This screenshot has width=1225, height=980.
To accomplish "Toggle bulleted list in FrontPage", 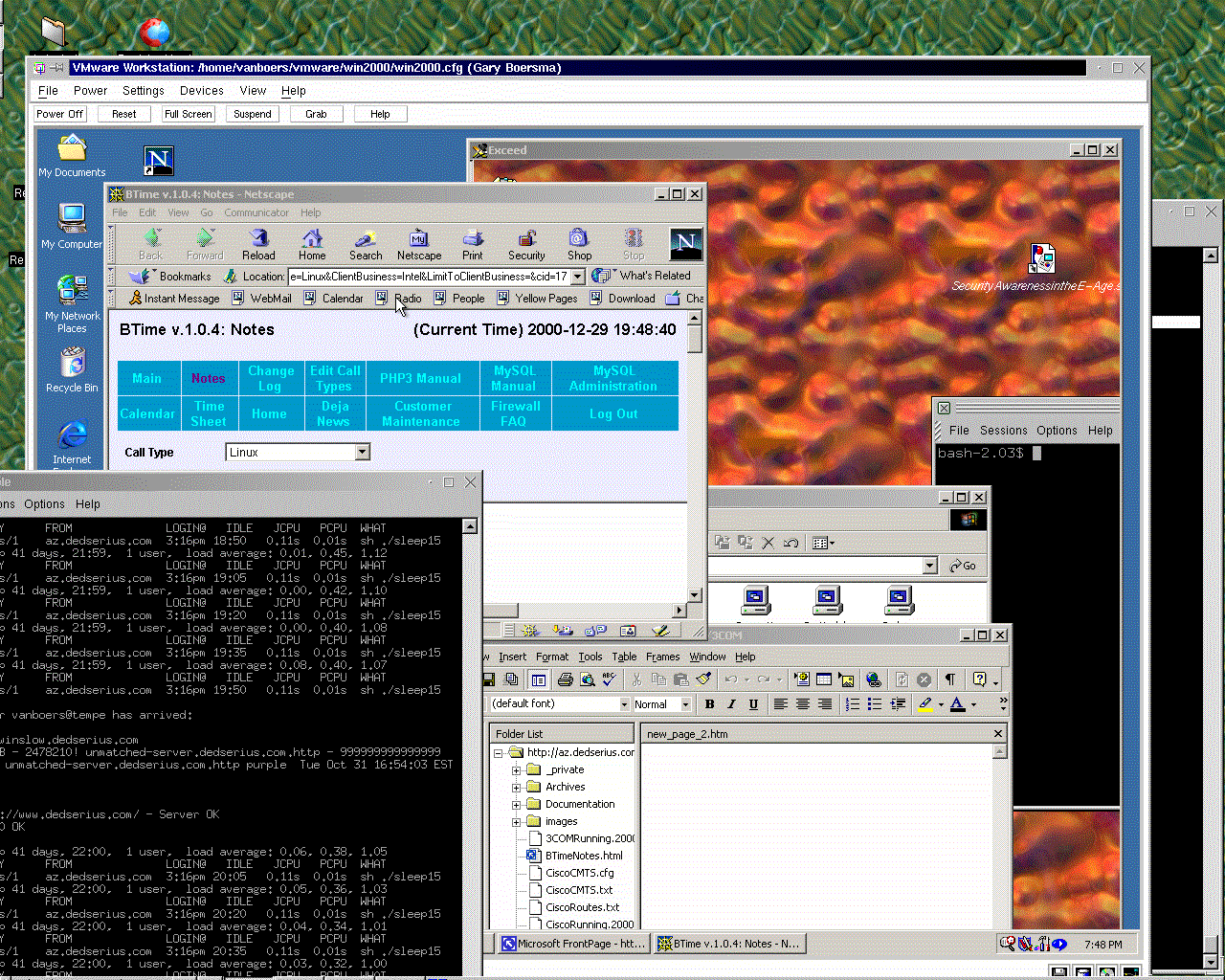I will pyautogui.click(x=874, y=704).
